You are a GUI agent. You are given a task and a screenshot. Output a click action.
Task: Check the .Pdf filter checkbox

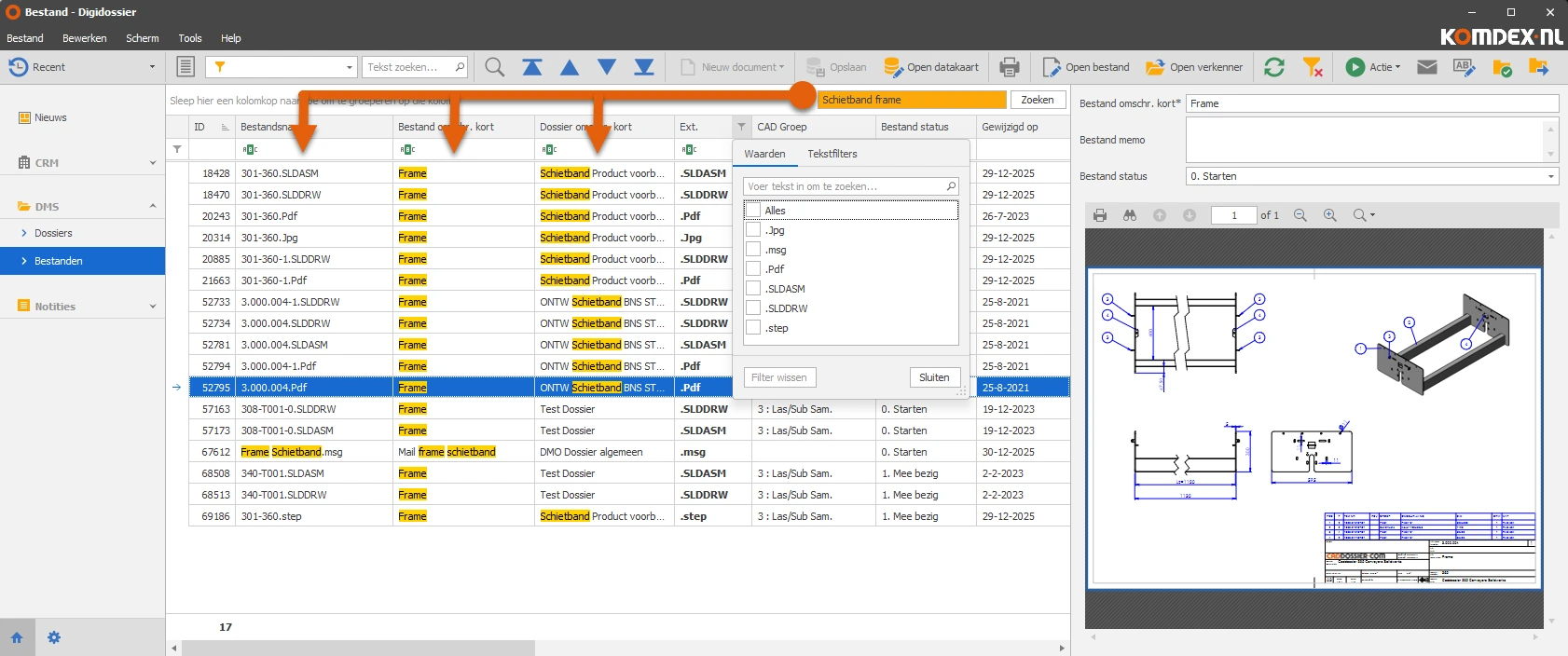(x=753, y=269)
